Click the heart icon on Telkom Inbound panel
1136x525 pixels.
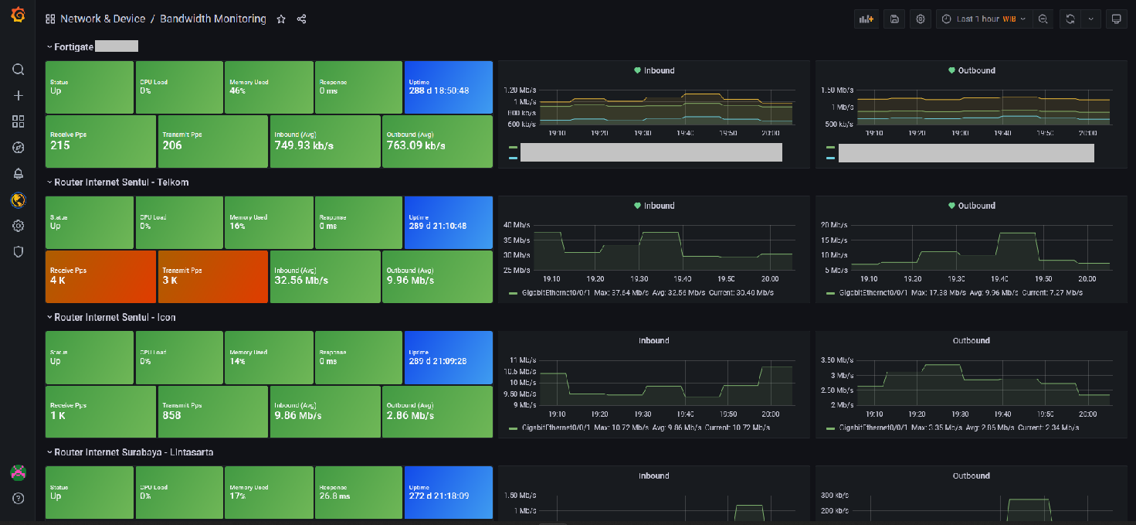(x=638, y=206)
